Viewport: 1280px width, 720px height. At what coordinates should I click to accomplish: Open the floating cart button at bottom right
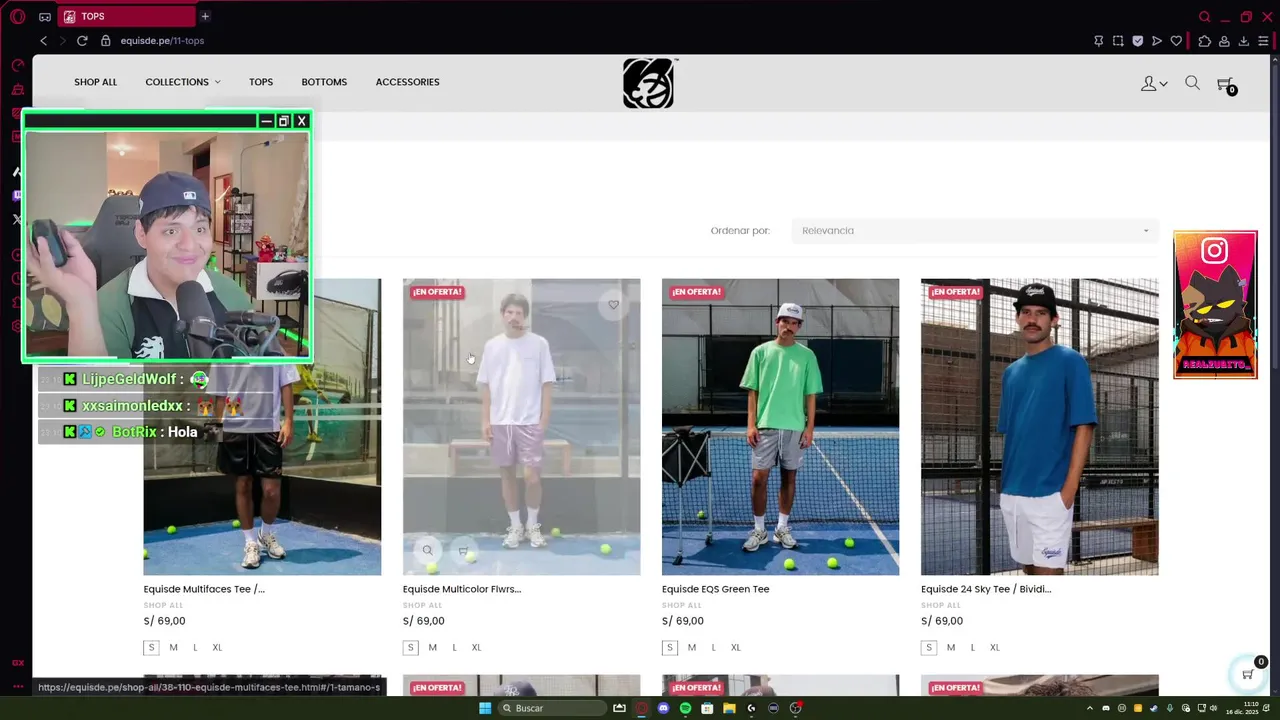point(1247,673)
